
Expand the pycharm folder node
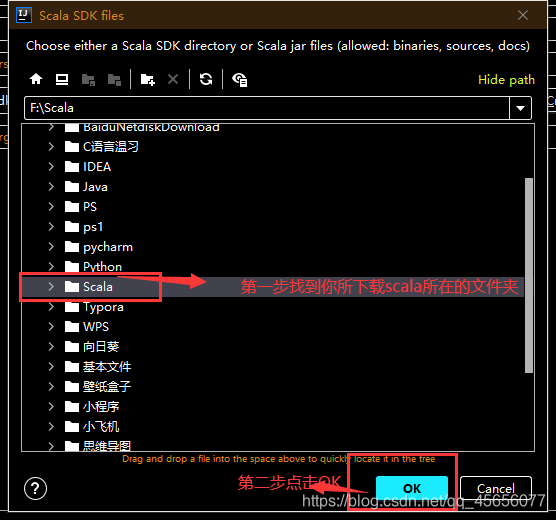click(x=51, y=247)
